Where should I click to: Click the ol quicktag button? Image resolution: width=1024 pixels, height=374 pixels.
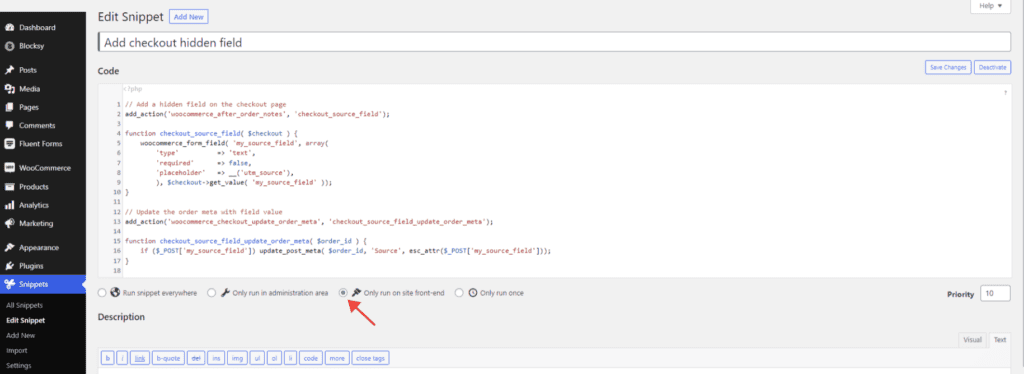[275, 358]
